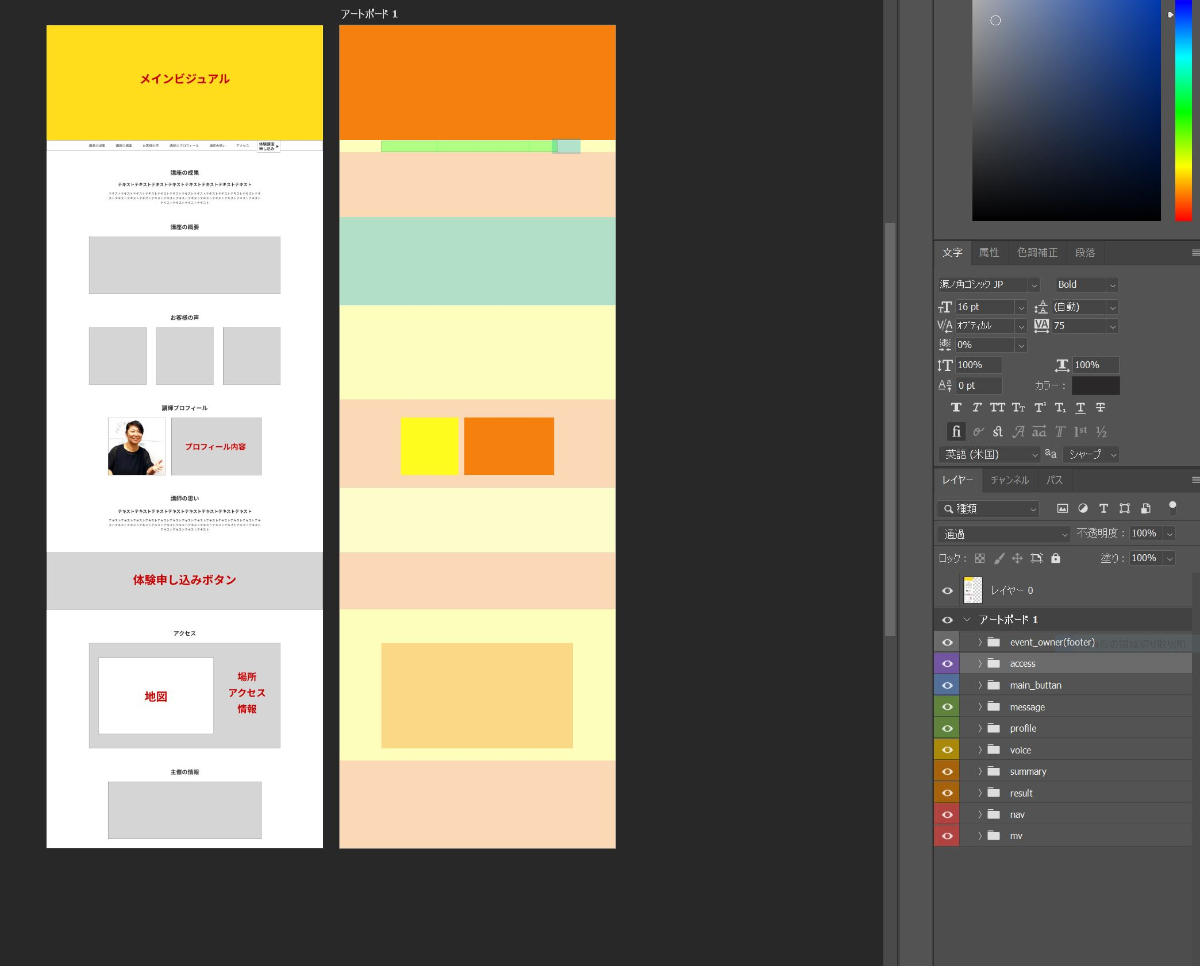Apply underline text style button

click(1080, 407)
